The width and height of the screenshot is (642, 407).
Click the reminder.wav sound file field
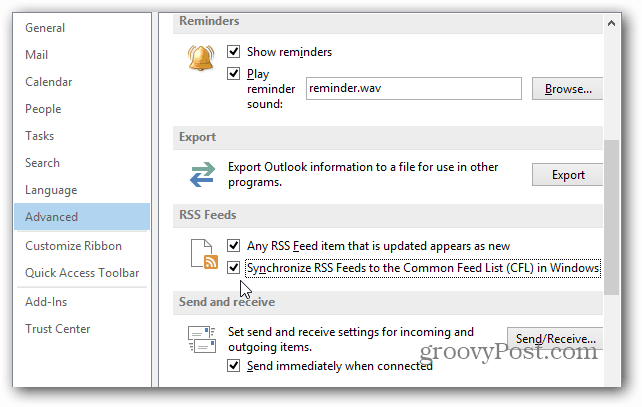pyautogui.click(x=414, y=88)
